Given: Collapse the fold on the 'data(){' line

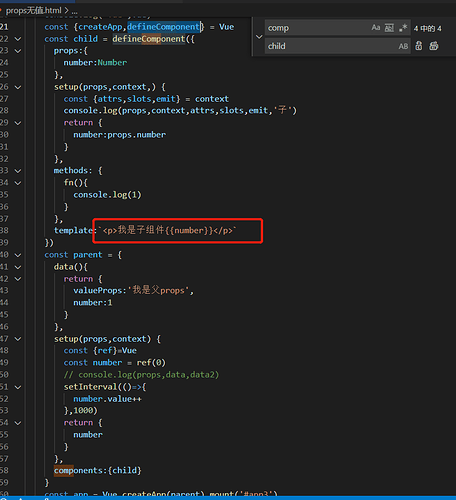Looking at the screenshot, I should 18,267.
